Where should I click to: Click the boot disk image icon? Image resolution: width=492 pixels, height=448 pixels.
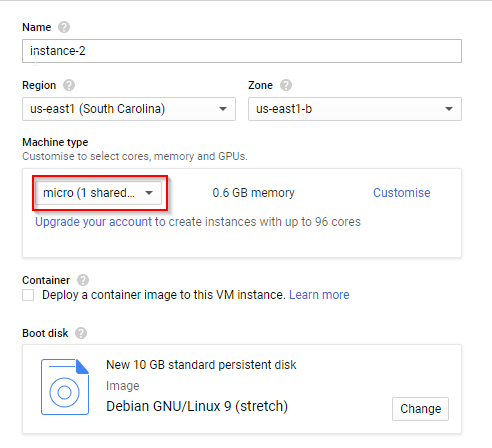click(x=65, y=387)
